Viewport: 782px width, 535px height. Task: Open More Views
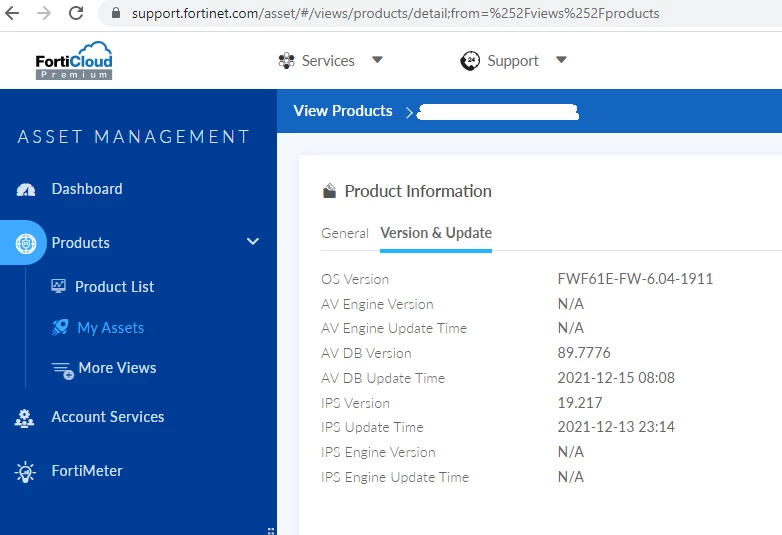click(x=117, y=367)
